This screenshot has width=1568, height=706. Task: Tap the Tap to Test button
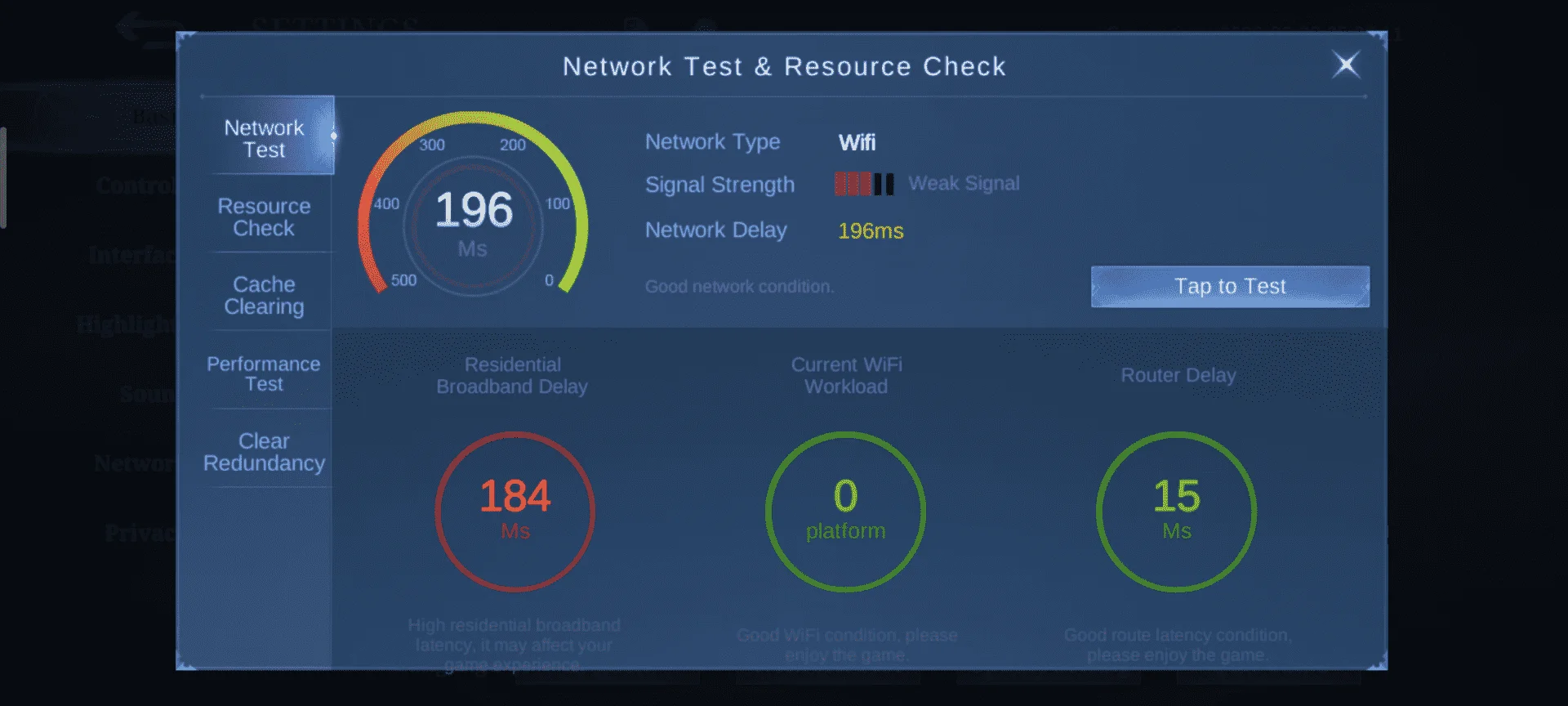pos(1230,286)
